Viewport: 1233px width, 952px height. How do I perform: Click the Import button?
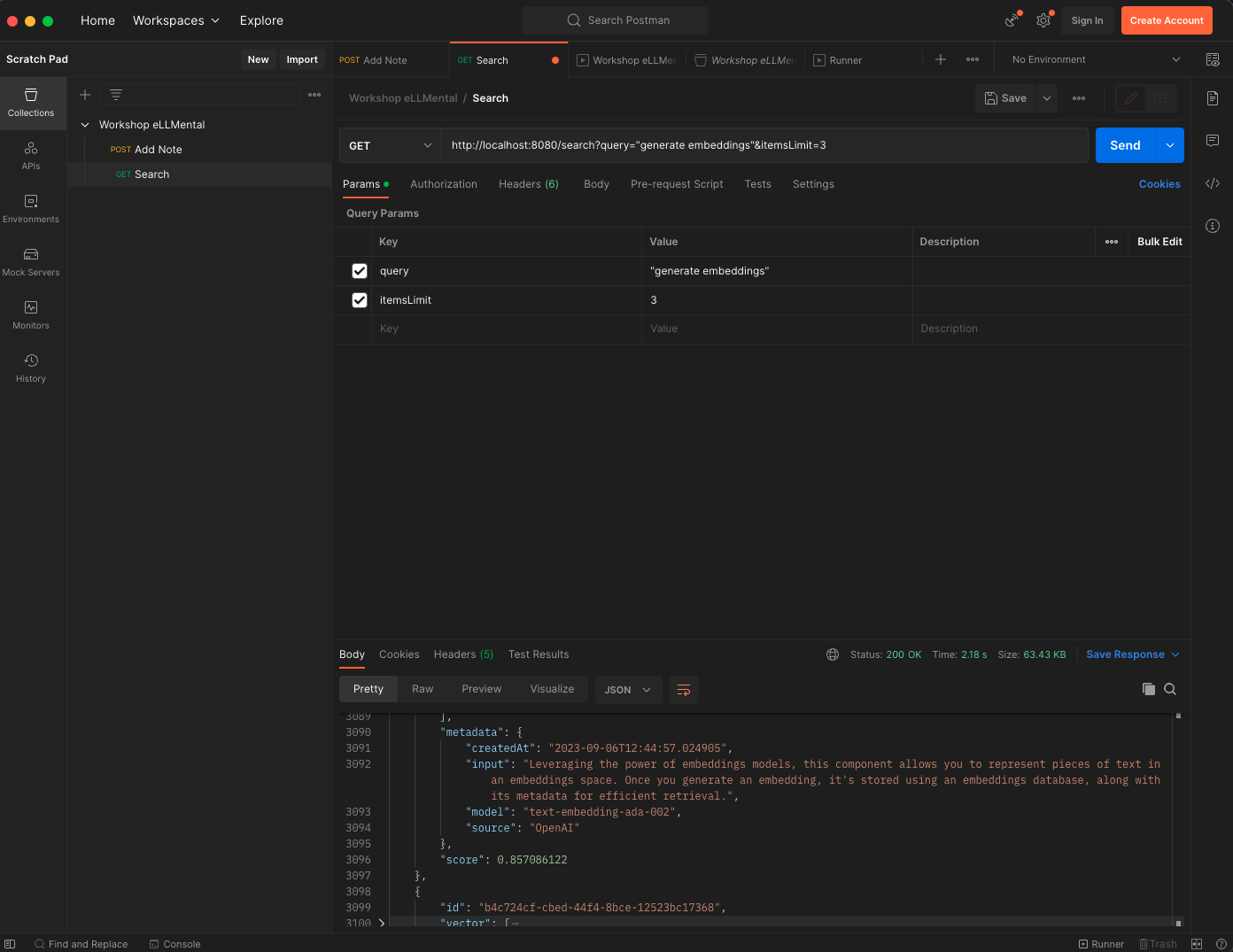302,59
